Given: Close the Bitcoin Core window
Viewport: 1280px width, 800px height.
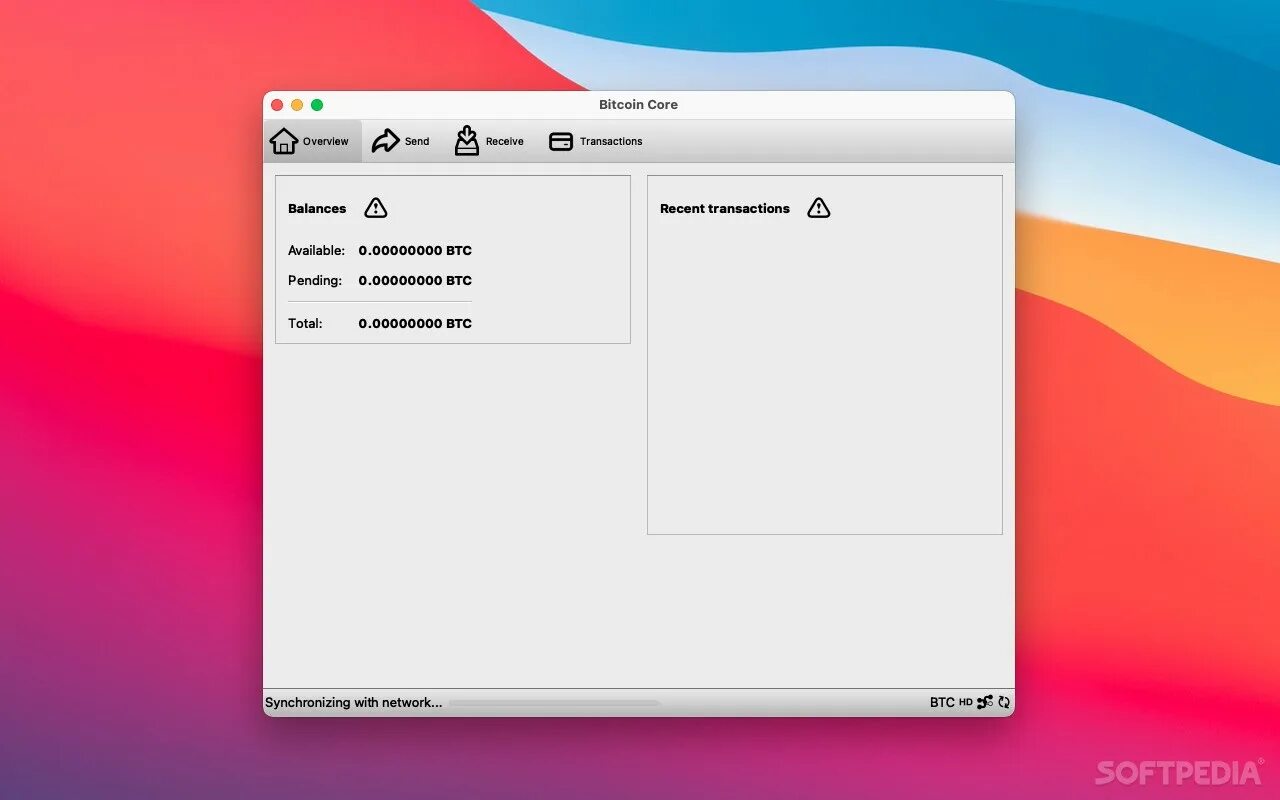Looking at the screenshot, I should (277, 105).
